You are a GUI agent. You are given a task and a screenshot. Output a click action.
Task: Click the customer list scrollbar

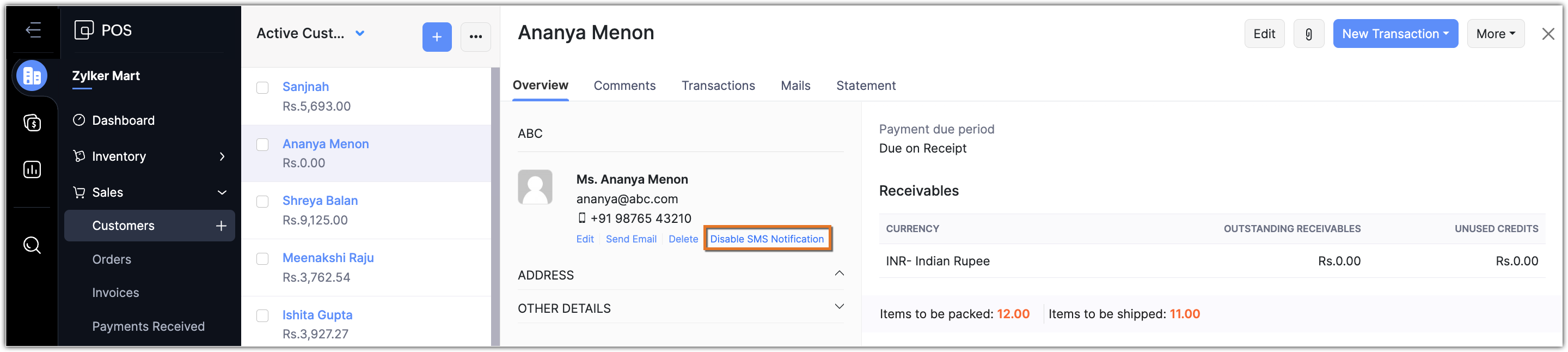click(x=495, y=207)
